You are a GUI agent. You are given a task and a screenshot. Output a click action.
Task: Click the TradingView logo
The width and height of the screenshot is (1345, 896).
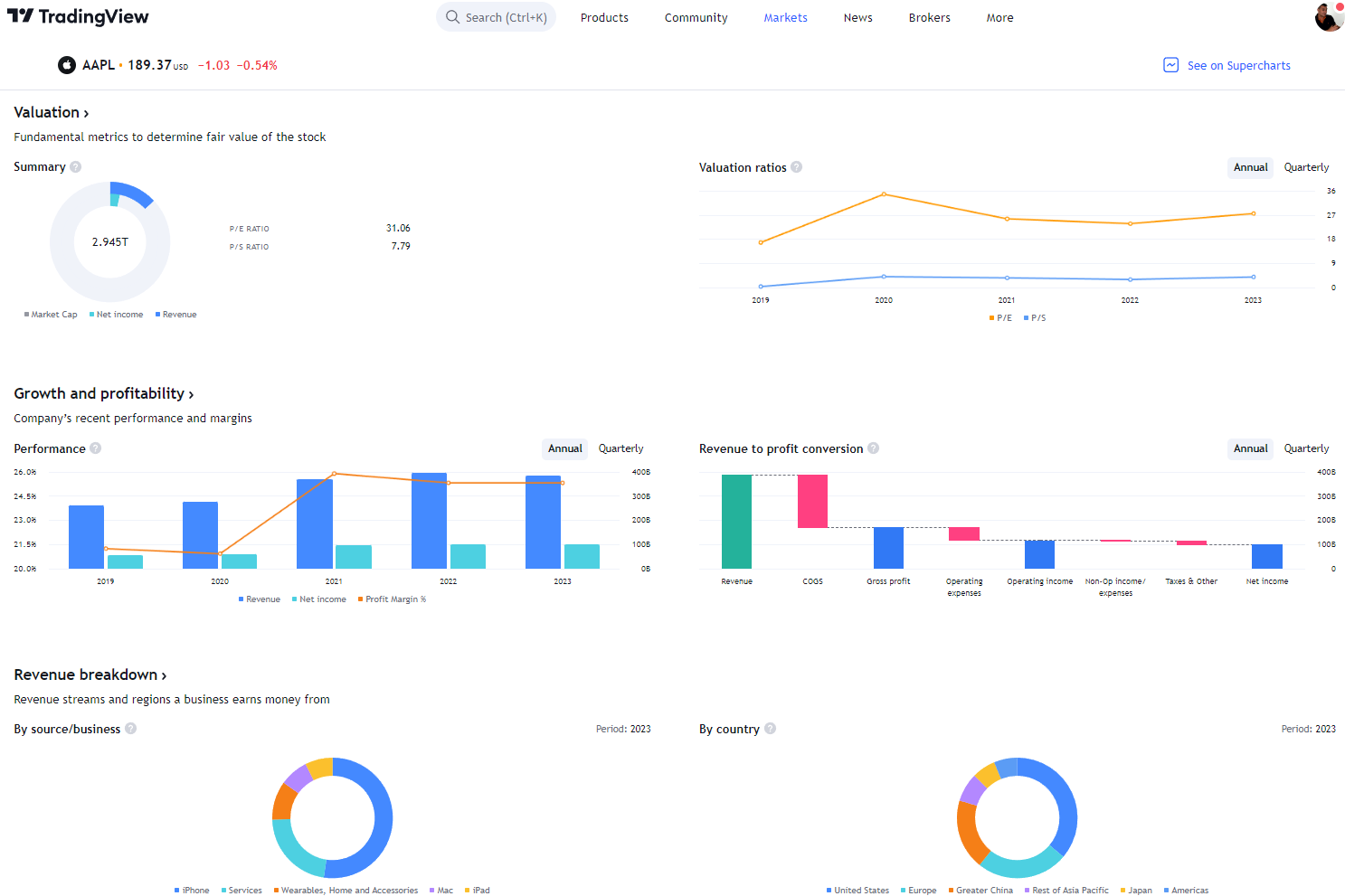[77, 16]
